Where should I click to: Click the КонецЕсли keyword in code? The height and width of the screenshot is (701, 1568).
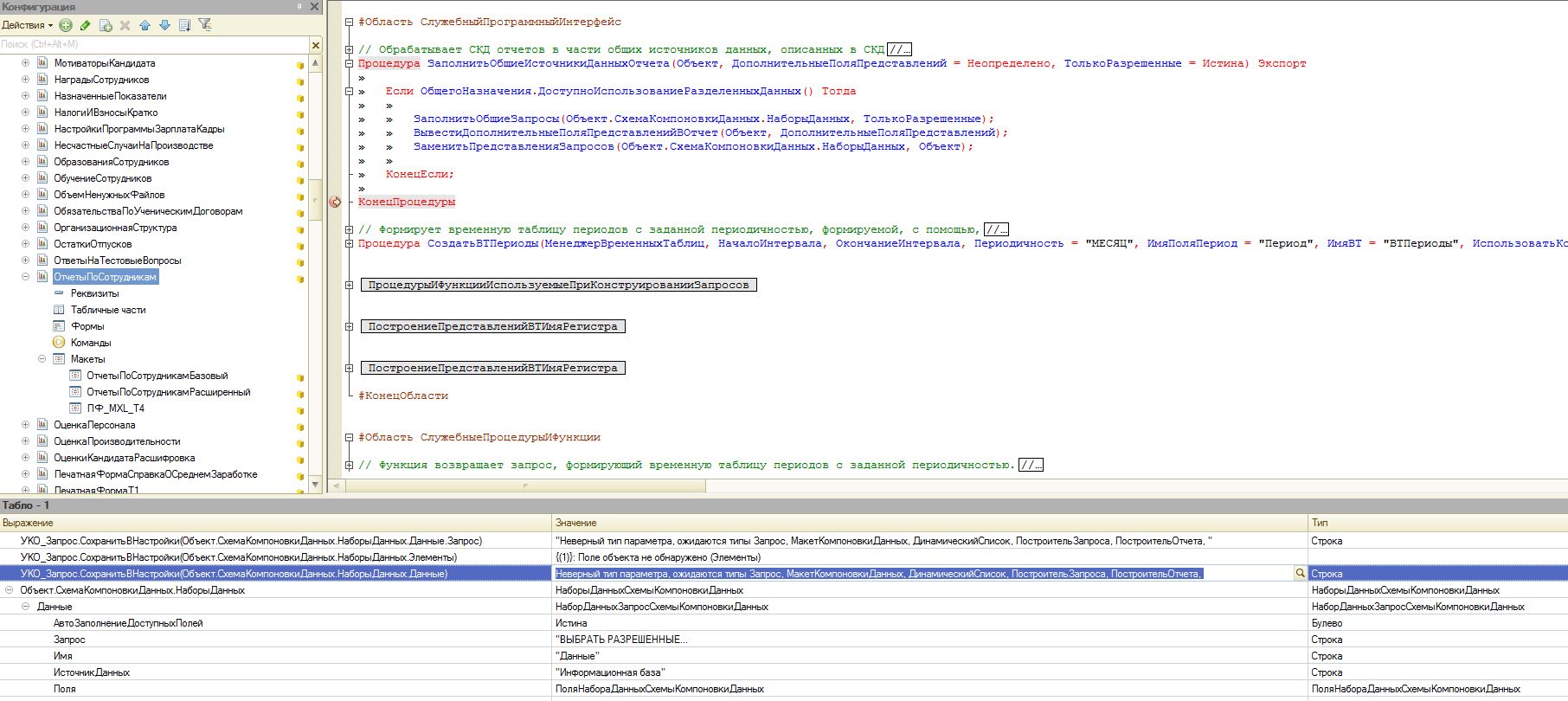point(416,174)
